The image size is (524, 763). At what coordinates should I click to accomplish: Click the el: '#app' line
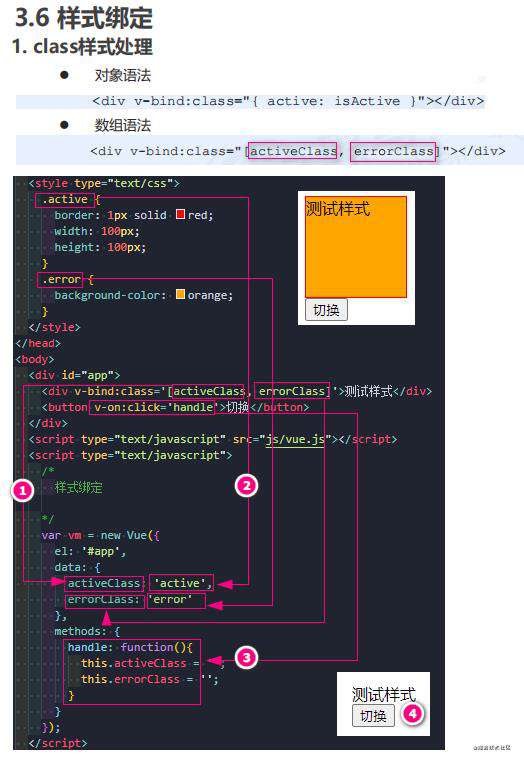90,551
